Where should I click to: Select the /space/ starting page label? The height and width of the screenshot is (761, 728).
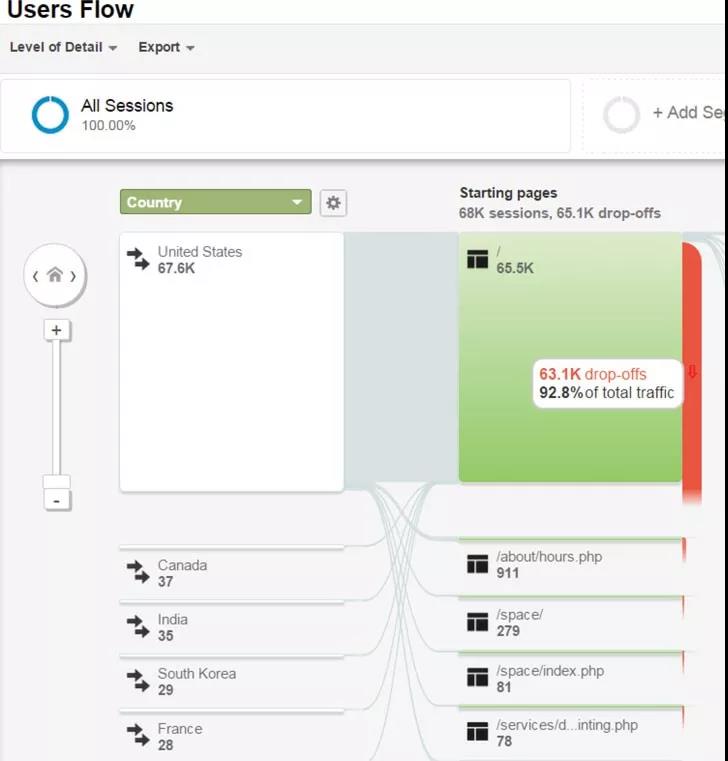pyautogui.click(x=520, y=614)
